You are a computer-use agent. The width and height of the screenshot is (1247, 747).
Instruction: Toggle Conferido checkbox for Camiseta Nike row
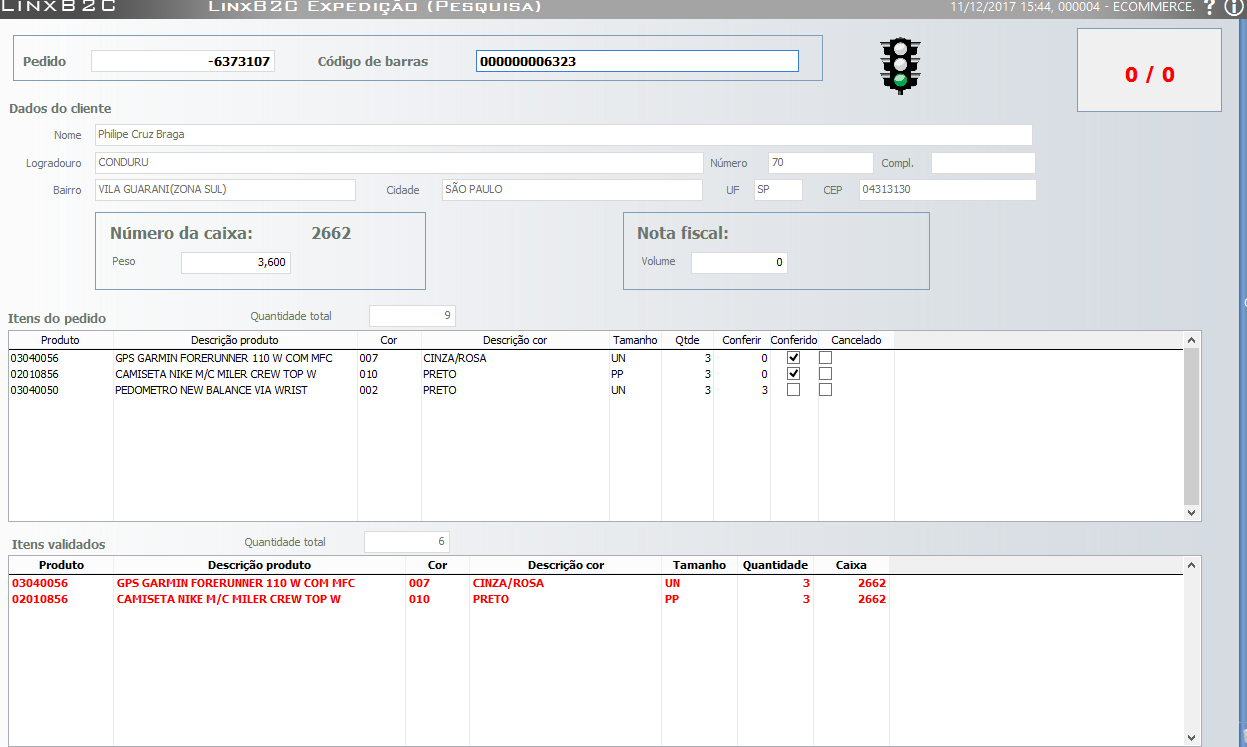(x=793, y=374)
